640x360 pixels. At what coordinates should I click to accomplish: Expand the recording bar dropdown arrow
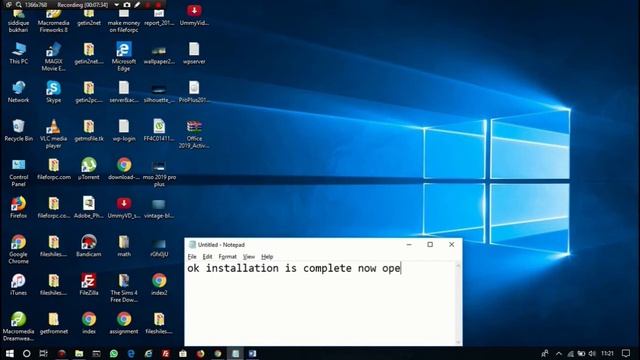click(x=116, y=5)
